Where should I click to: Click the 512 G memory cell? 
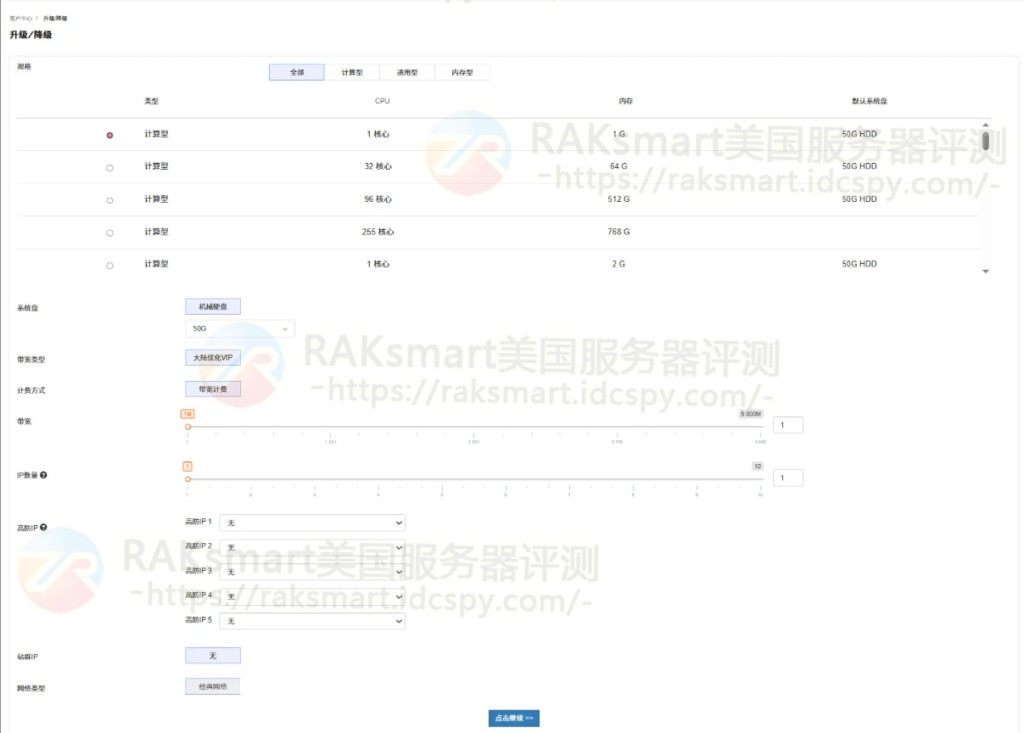point(618,199)
